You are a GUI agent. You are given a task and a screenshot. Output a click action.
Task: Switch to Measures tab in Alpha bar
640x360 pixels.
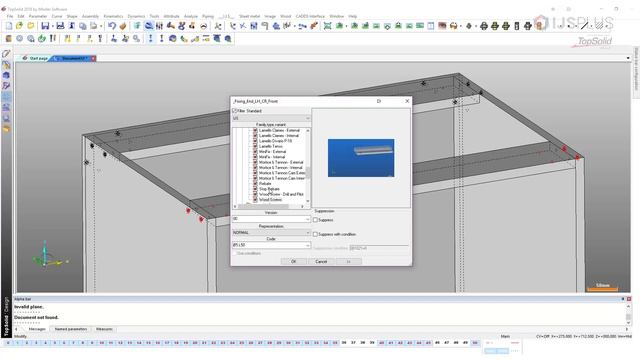[104, 329]
